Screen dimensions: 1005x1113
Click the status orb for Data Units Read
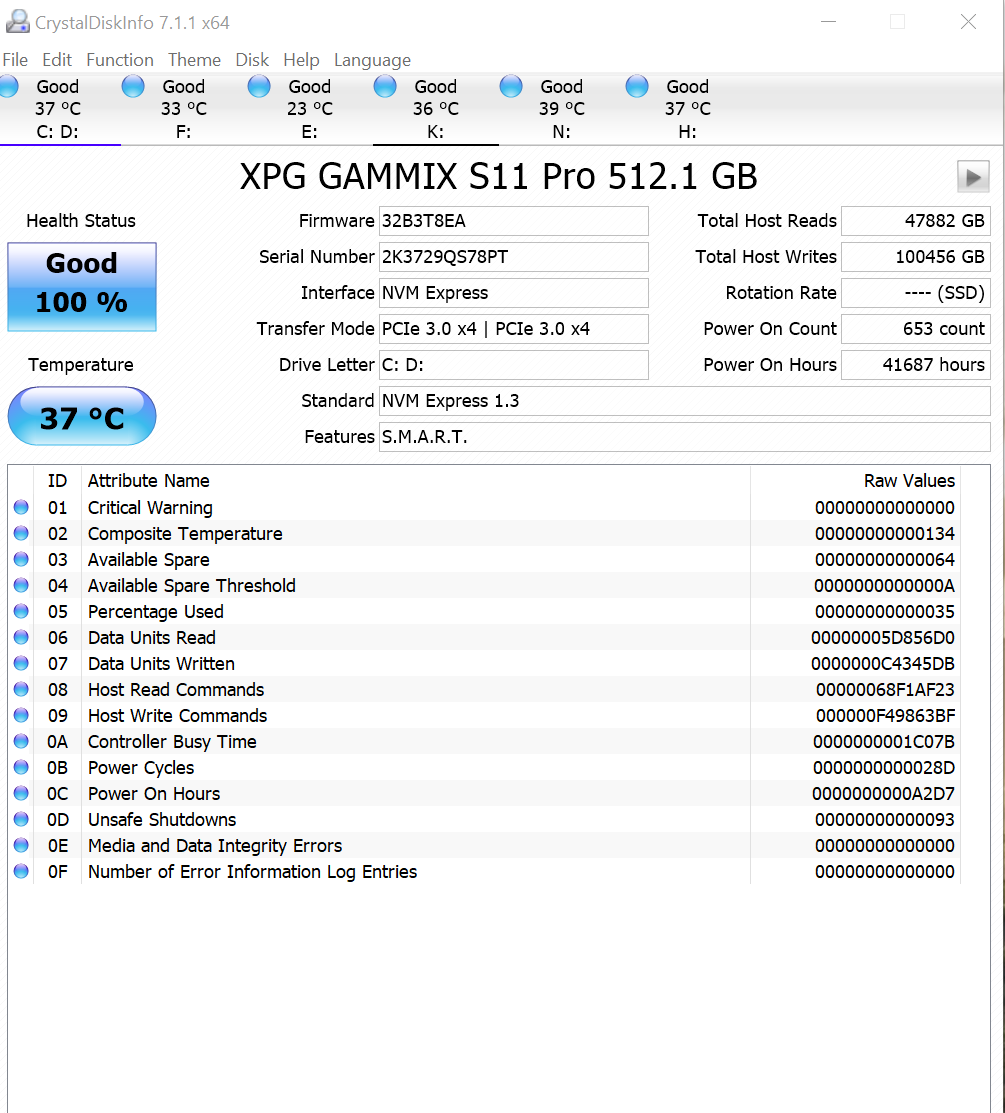pyautogui.click(x=21, y=637)
